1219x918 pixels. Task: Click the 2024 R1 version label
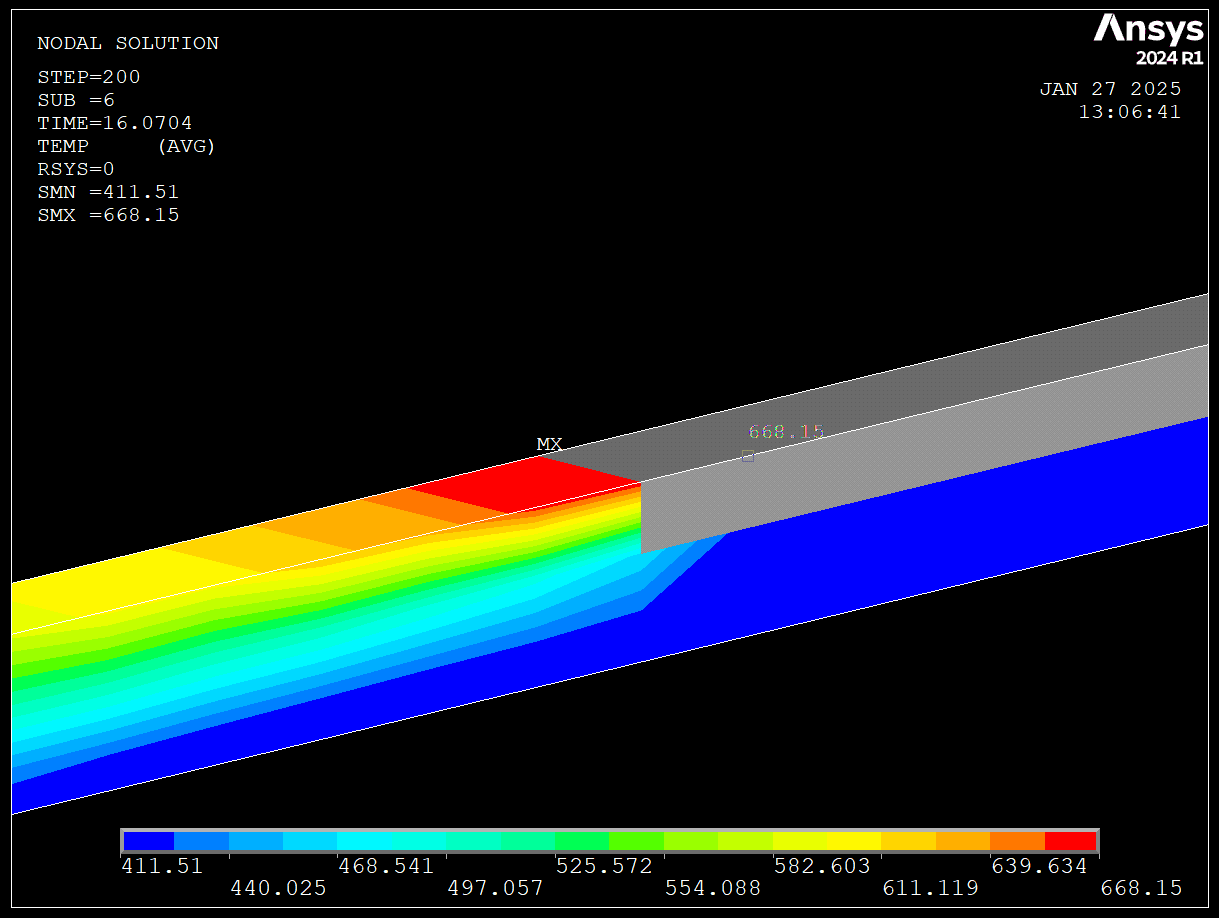pos(1168,58)
